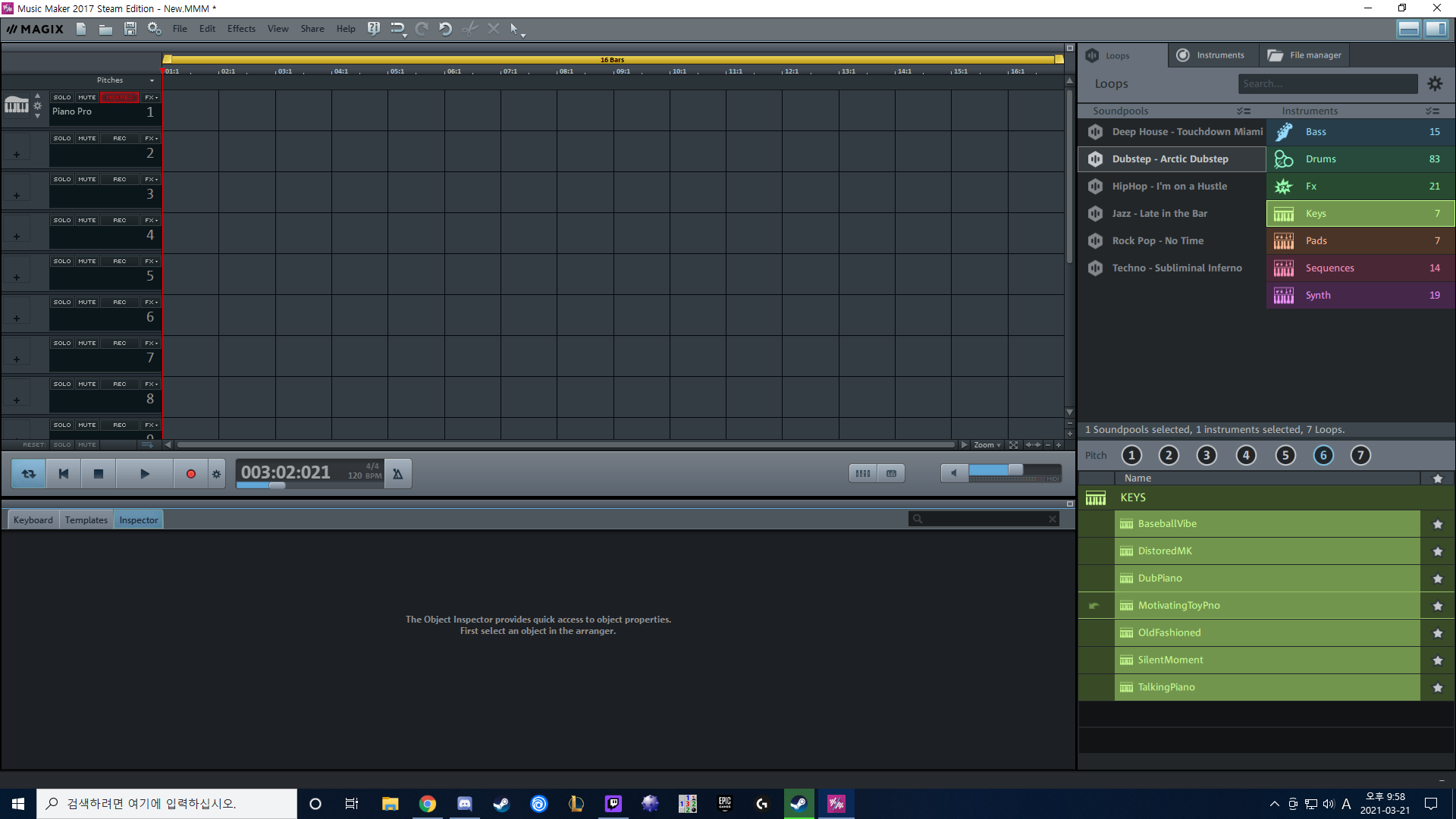Click the Piano Pro keyboard instrument icon

pos(16,105)
